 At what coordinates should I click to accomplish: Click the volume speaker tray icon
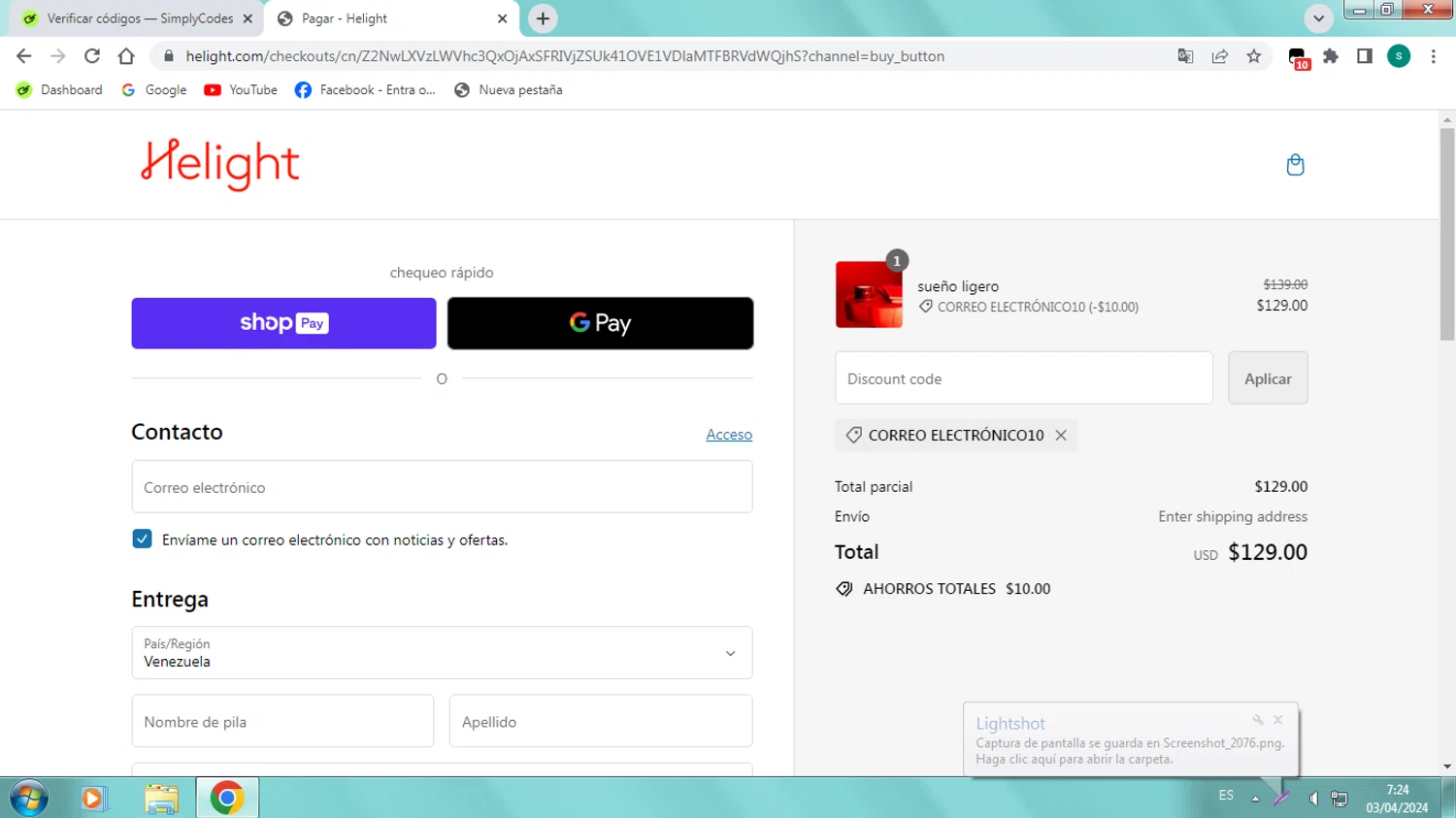coord(1312,798)
